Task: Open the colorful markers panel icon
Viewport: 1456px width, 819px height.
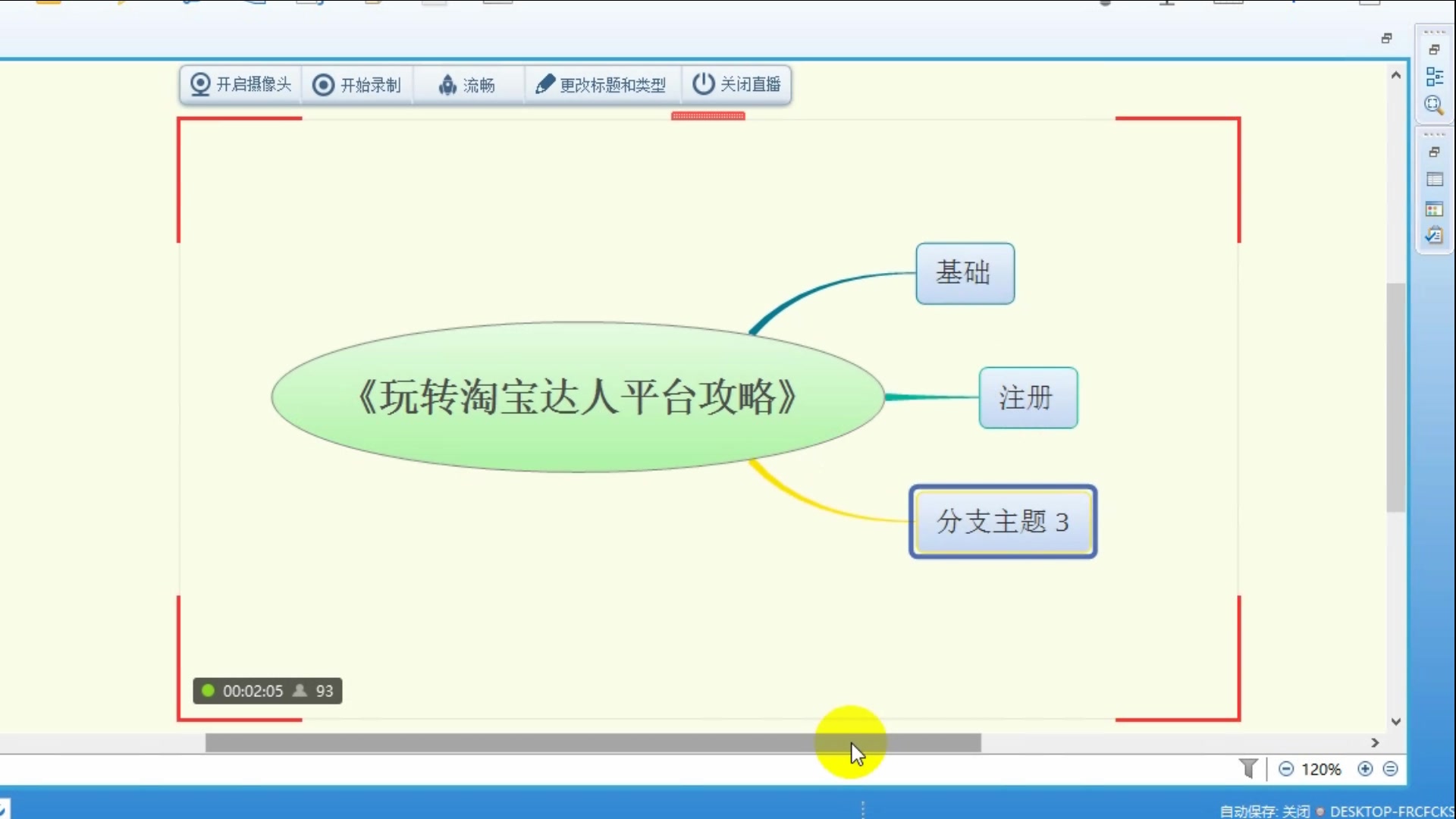Action: [x=1434, y=209]
